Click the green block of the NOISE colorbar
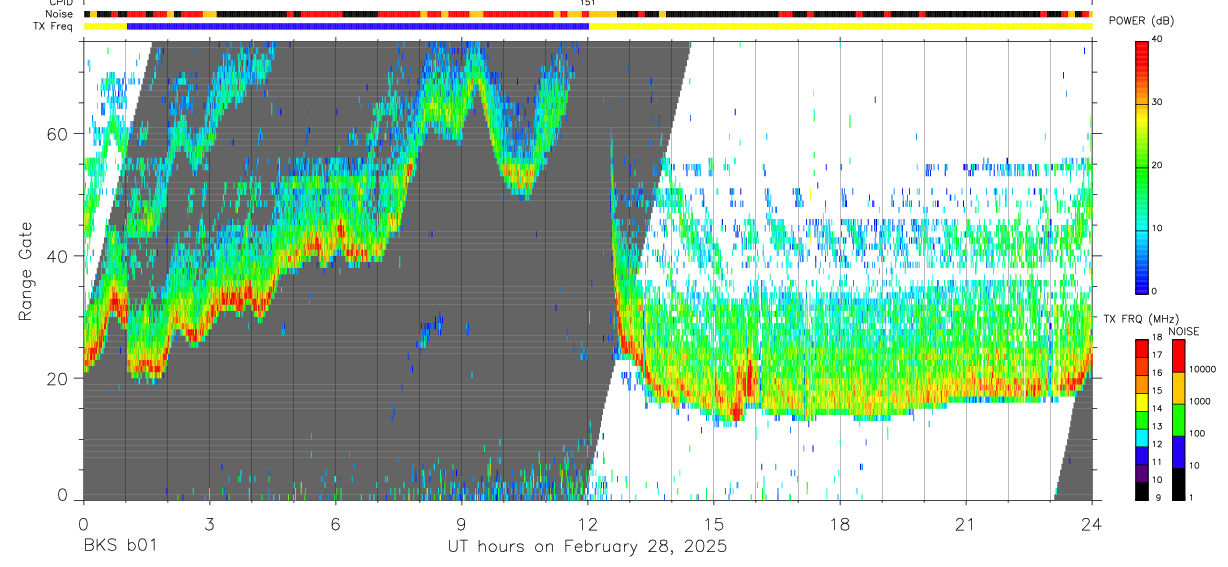 click(1179, 419)
